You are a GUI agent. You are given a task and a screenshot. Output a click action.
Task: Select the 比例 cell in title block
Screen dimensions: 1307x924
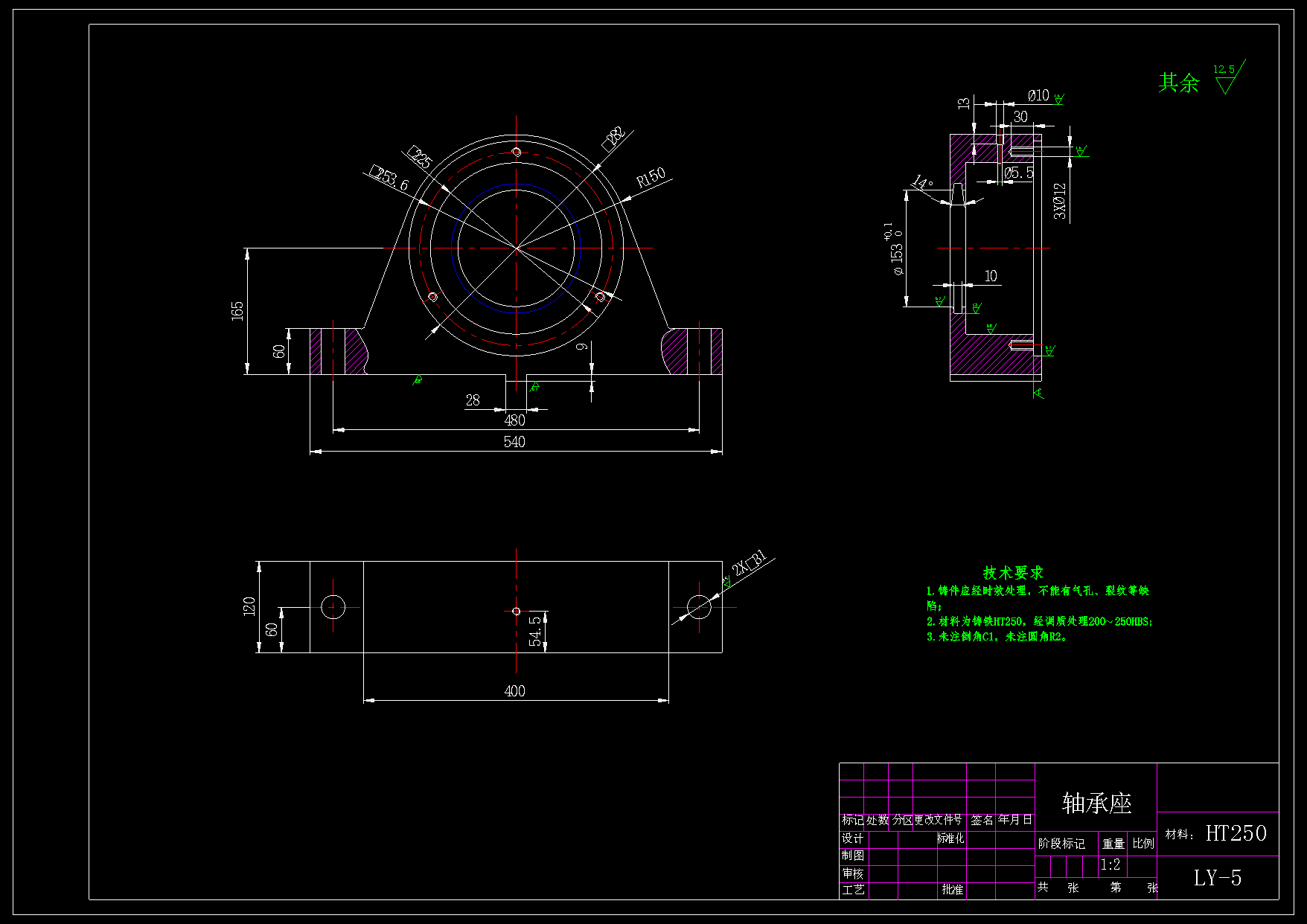pyautogui.click(x=1143, y=844)
